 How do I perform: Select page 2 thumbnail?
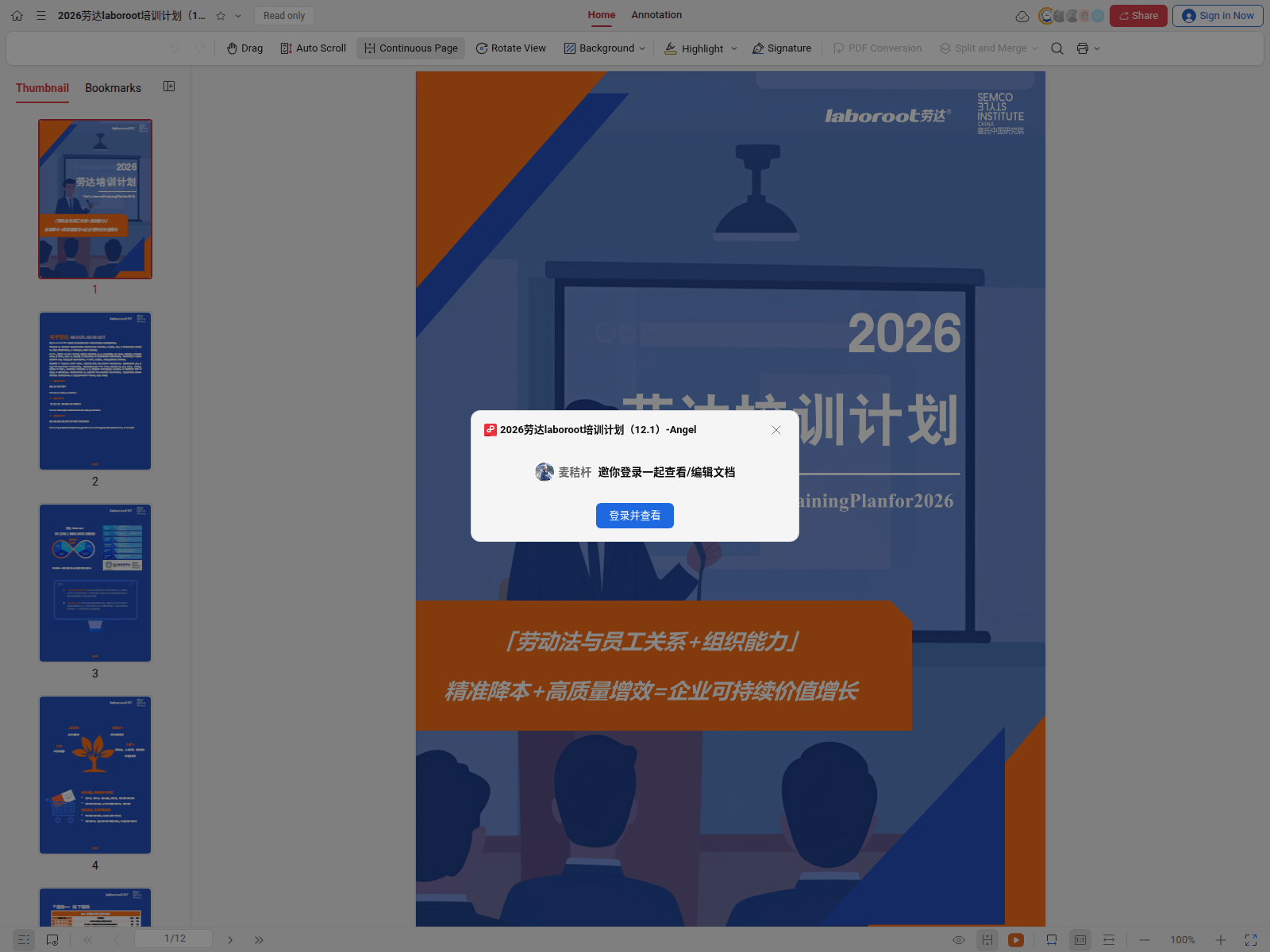tap(95, 391)
